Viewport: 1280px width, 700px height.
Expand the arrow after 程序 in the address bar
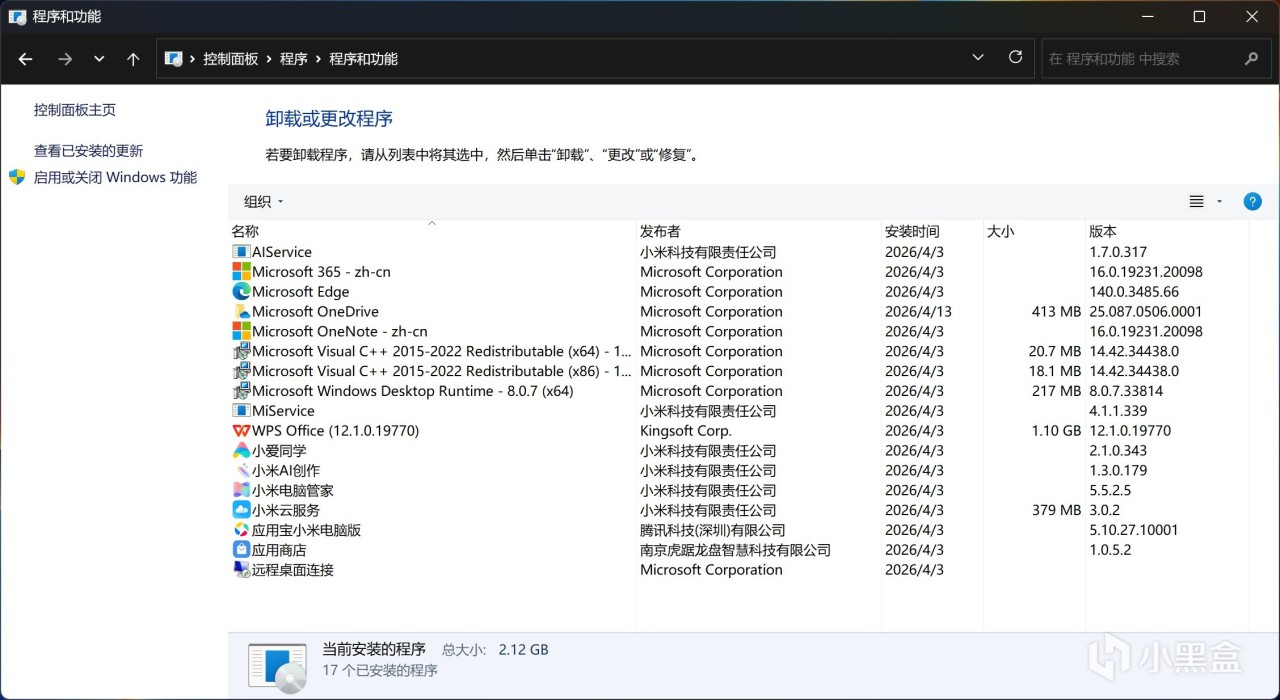tap(318, 59)
